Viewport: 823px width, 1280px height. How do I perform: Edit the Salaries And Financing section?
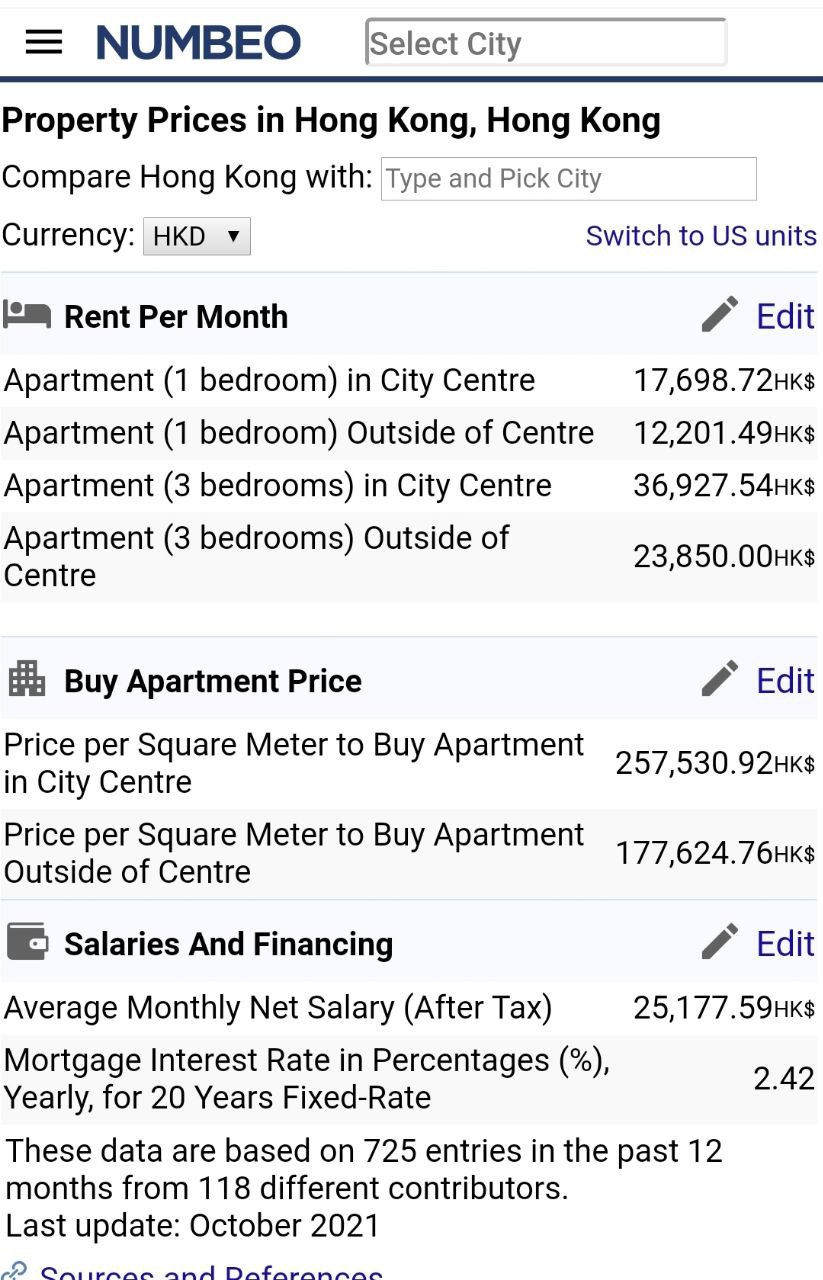(x=785, y=943)
